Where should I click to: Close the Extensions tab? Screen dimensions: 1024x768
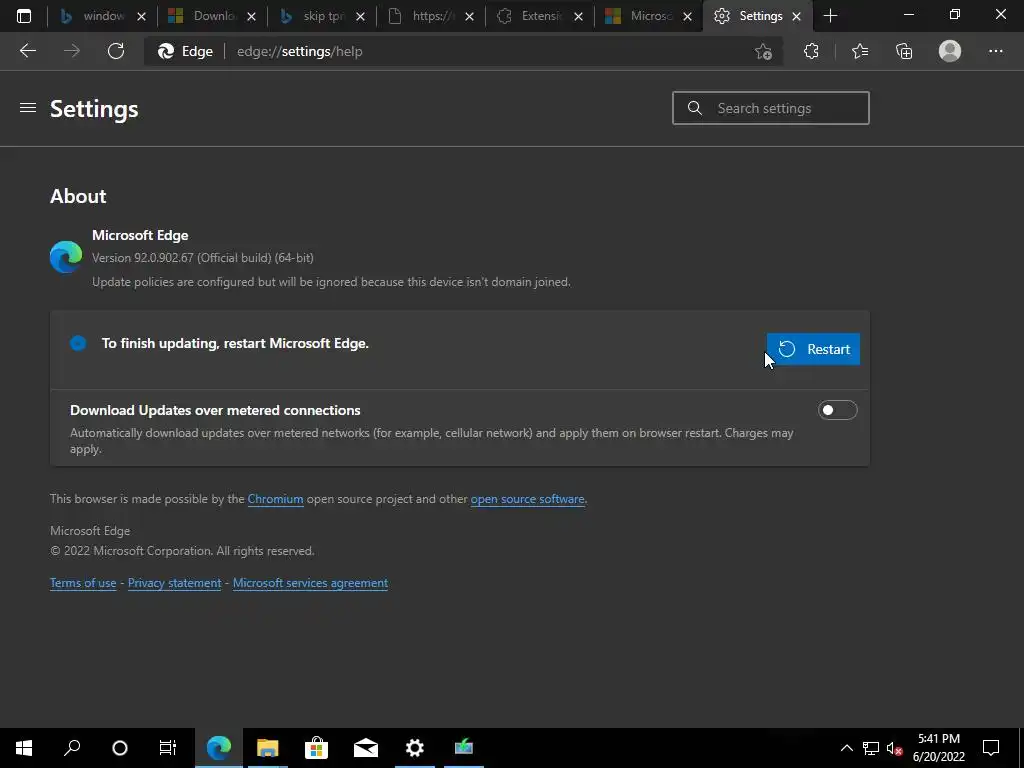(x=578, y=16)
